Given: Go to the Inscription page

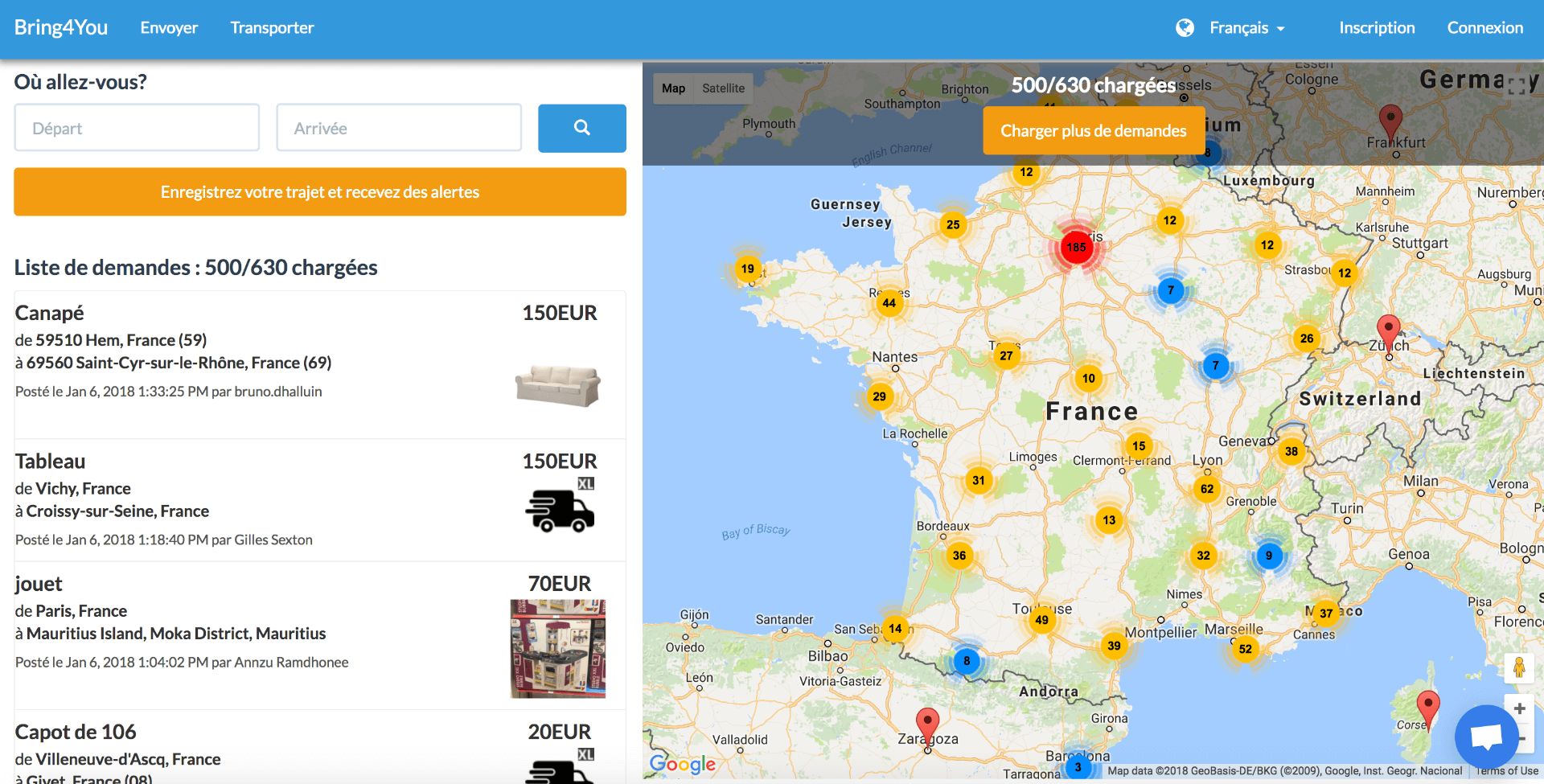Looking at the screenshot, I should [x=1377, y=28].
